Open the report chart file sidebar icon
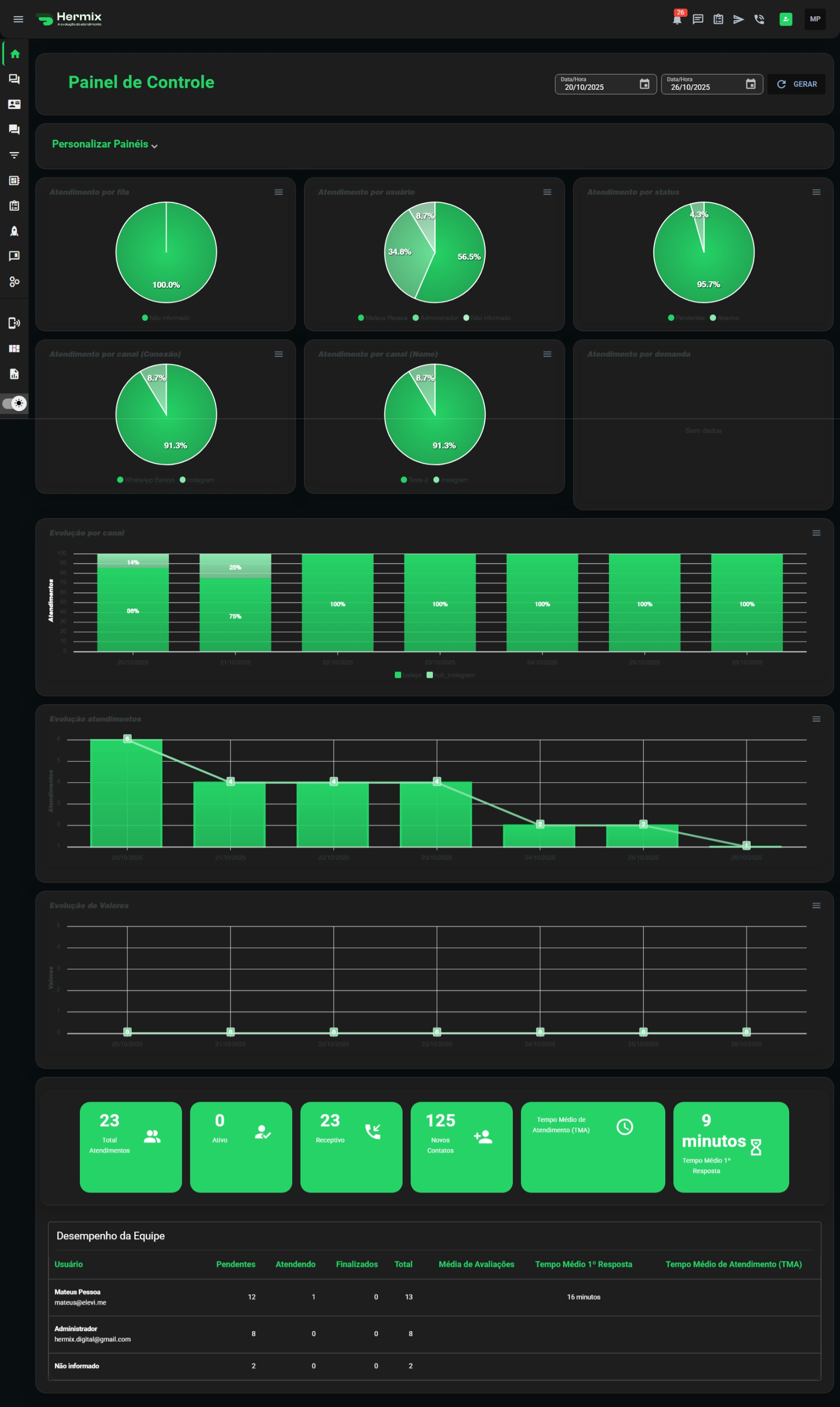Screen dimensions: 840x1407 (x=14, y=374)
